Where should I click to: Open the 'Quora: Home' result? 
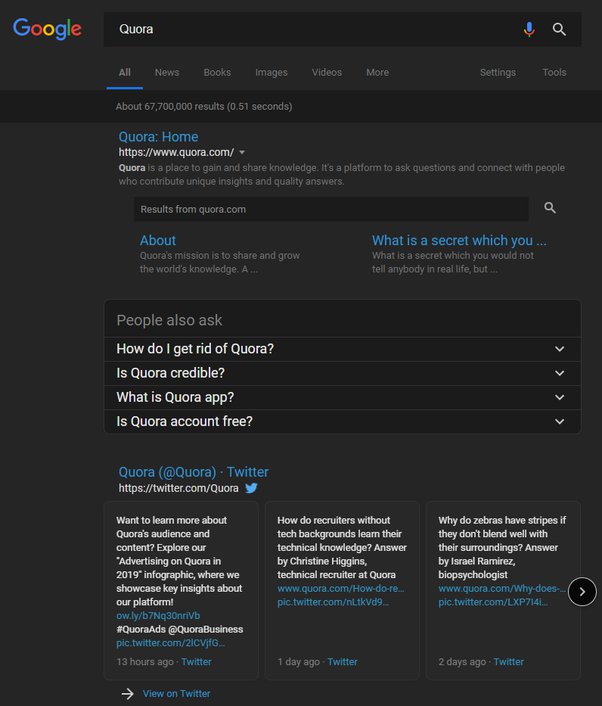click(158, 137)
